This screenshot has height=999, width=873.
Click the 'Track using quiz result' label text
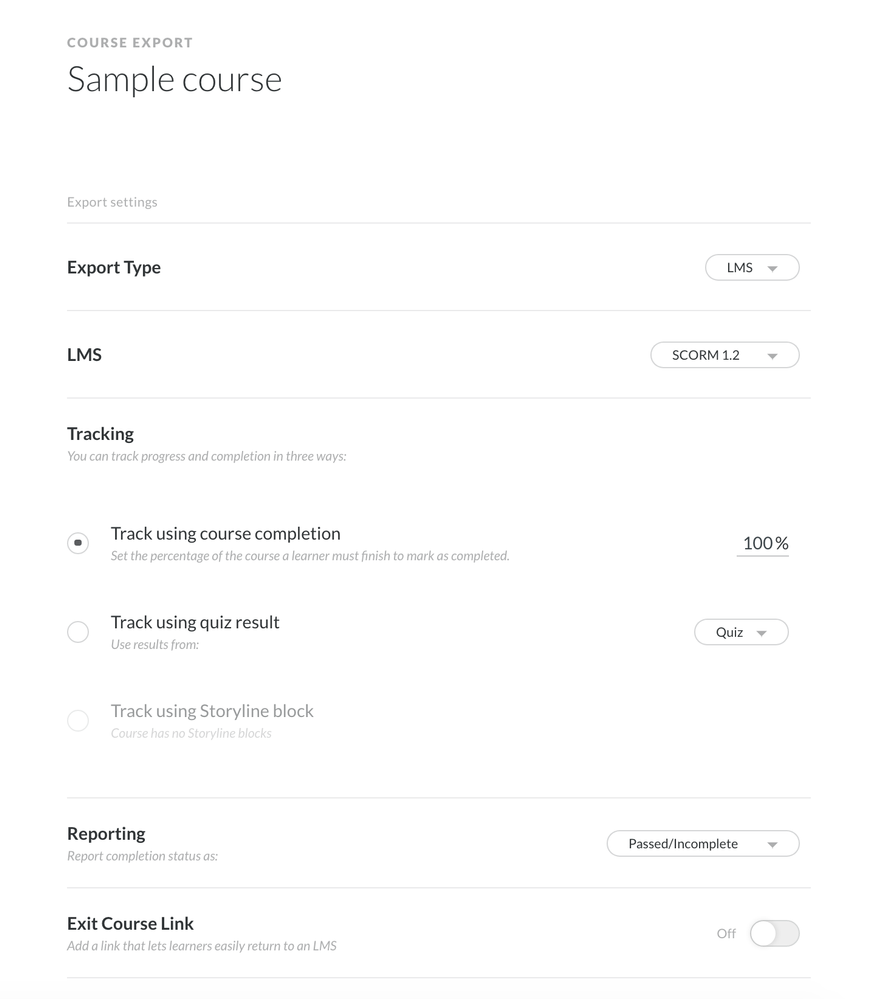point(195,622)
